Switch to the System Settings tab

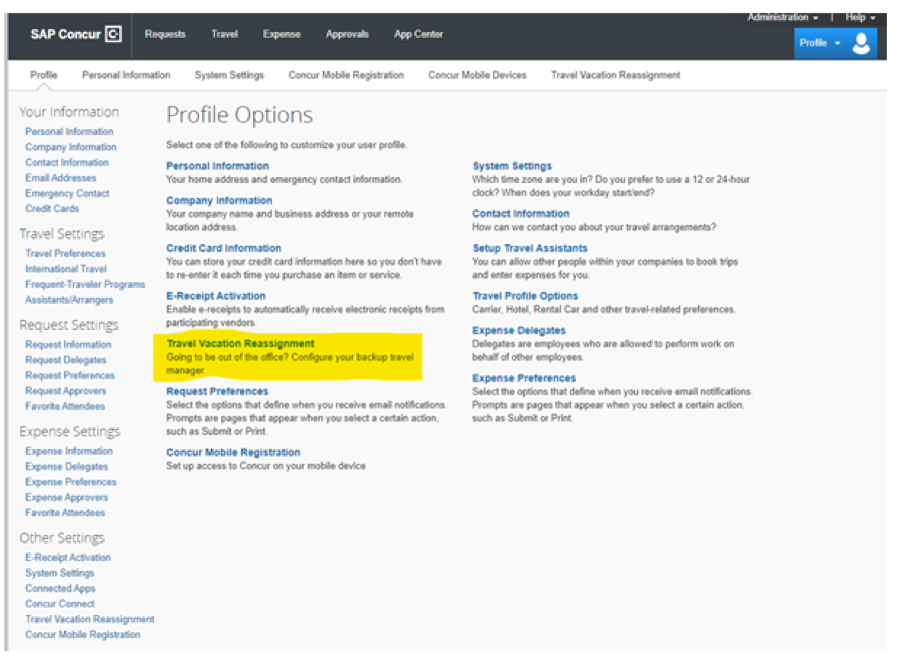click(229, 75)
